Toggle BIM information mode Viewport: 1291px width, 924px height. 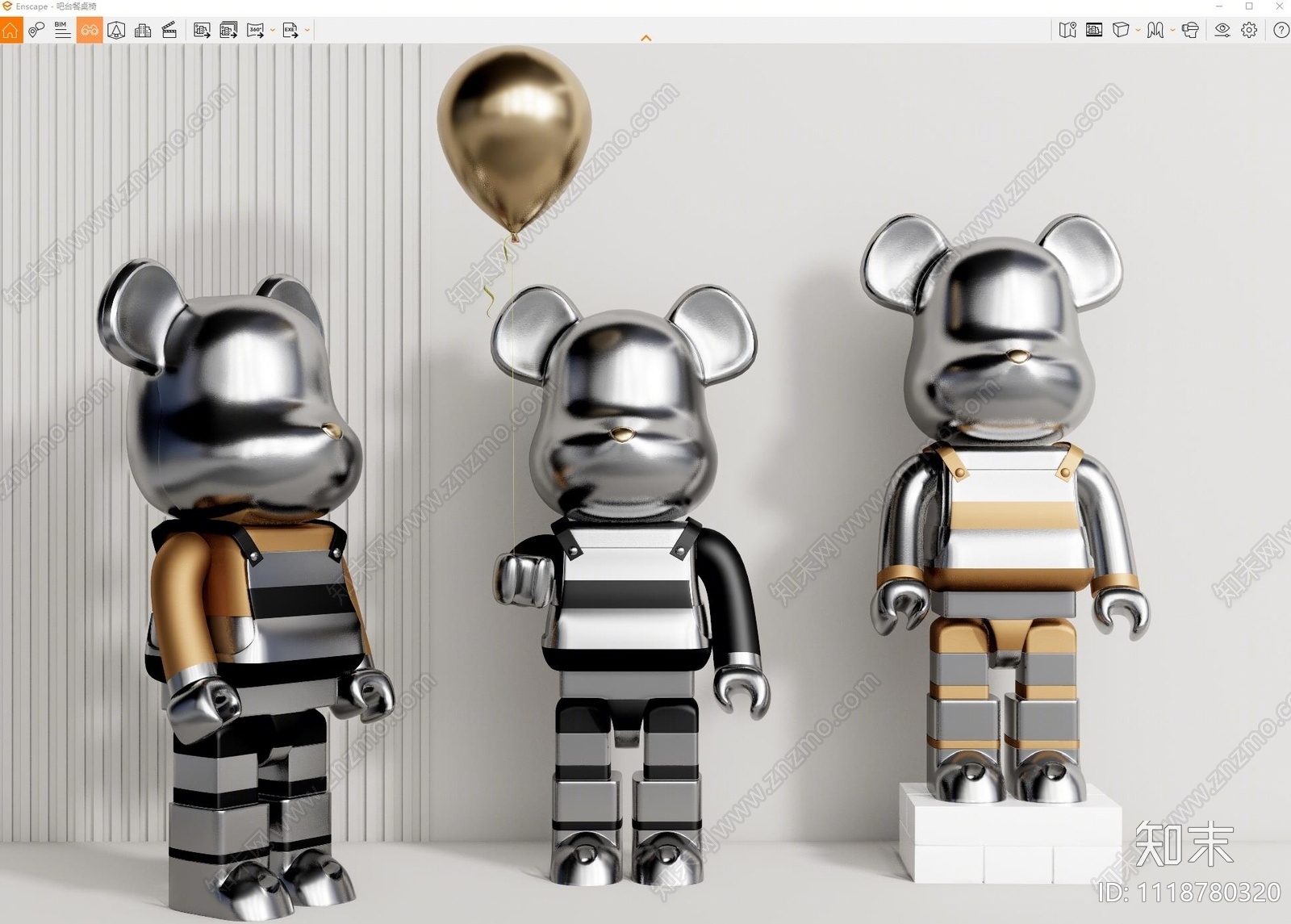[x=62, y=31]
